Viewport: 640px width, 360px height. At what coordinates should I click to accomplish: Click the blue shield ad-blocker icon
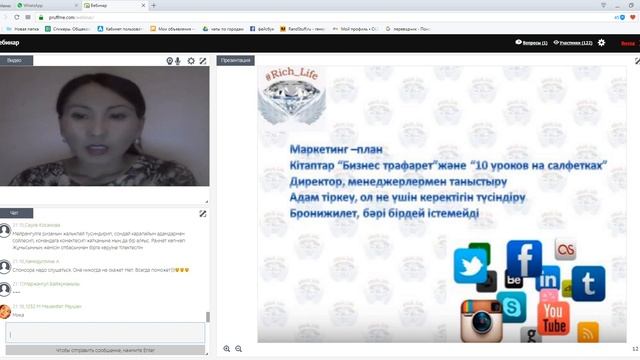622,17
